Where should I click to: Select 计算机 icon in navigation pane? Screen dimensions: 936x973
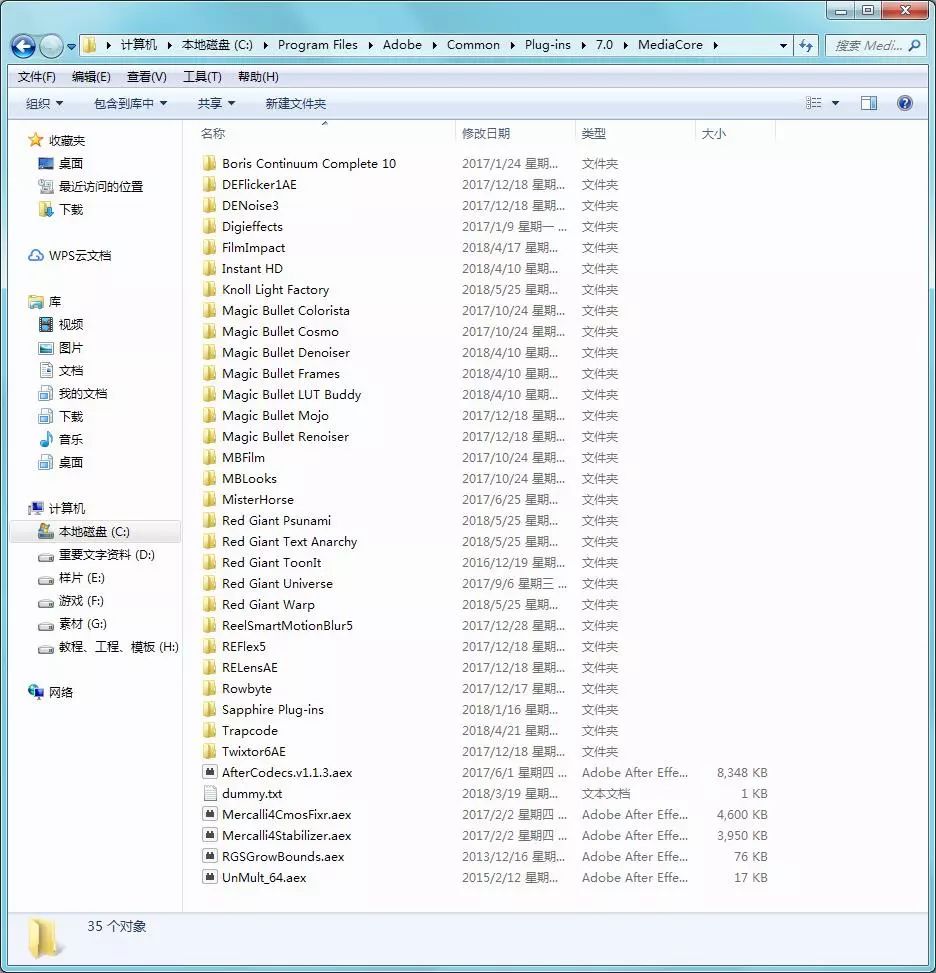36,508
